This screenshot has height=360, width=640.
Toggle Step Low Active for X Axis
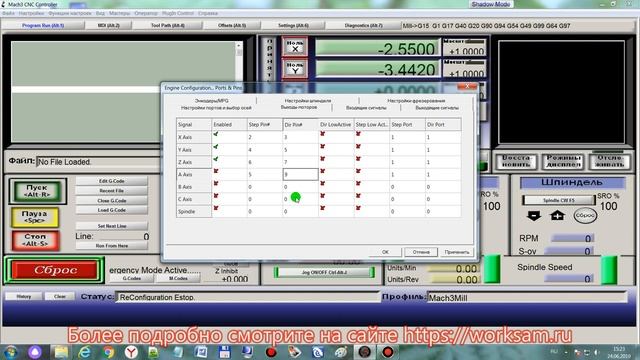click(x=358, y=134)
